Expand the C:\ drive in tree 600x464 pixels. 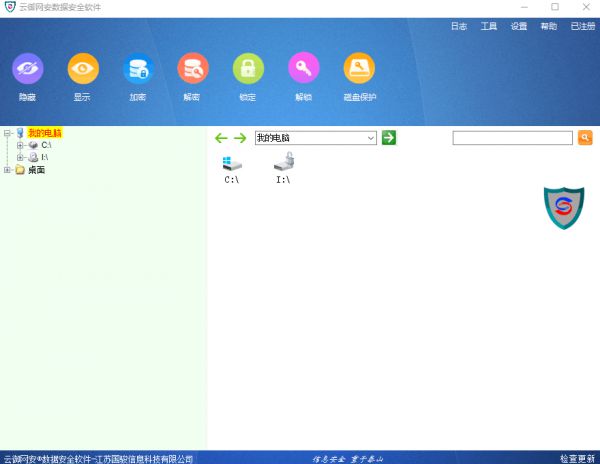20,145
